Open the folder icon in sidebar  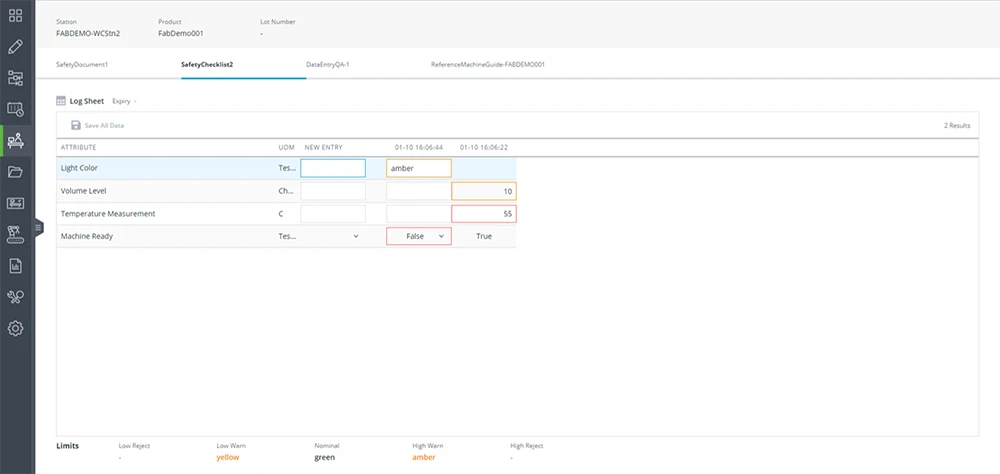15,172
